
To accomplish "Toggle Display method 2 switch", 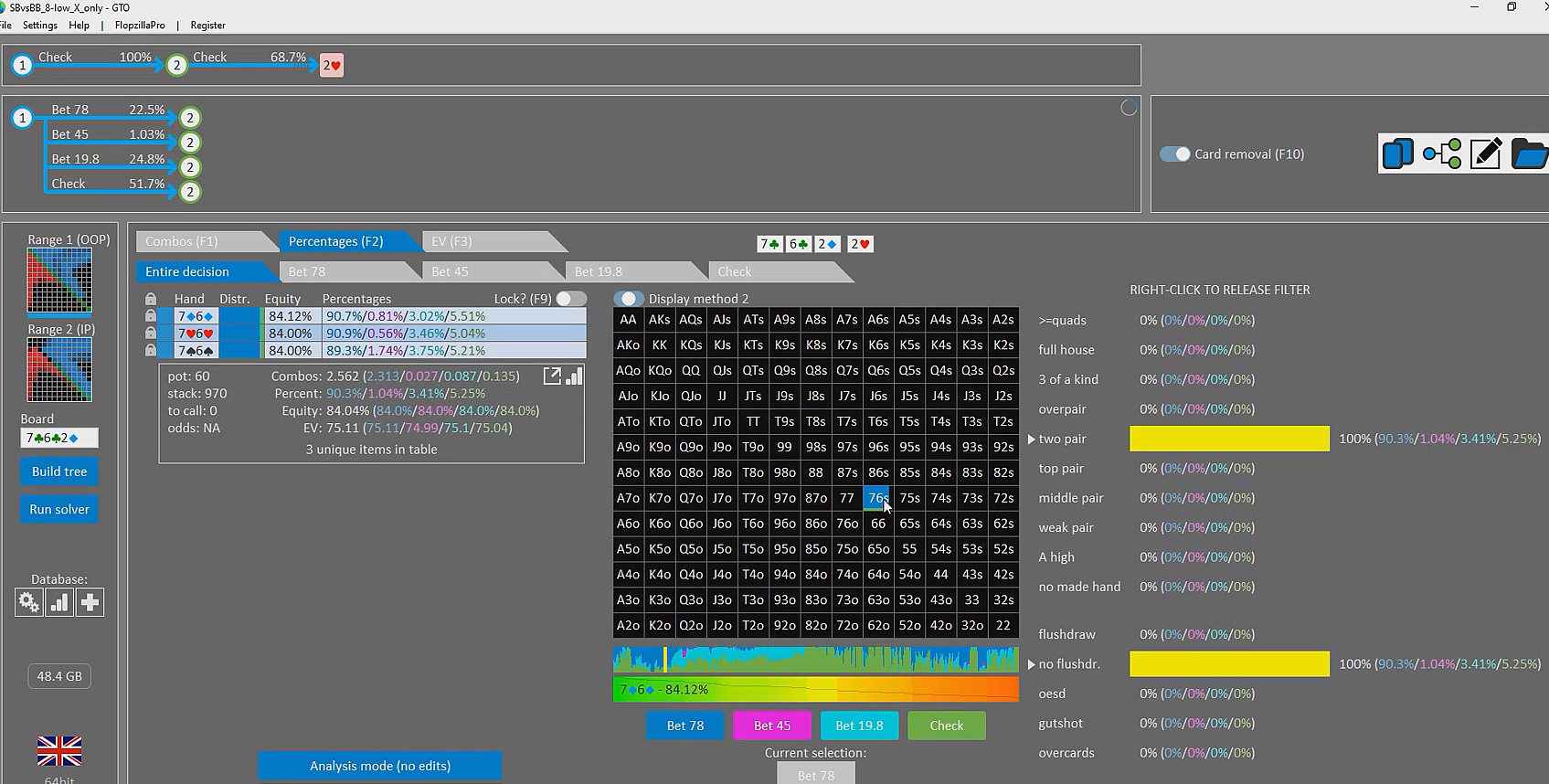I will [x=628, y=299].
